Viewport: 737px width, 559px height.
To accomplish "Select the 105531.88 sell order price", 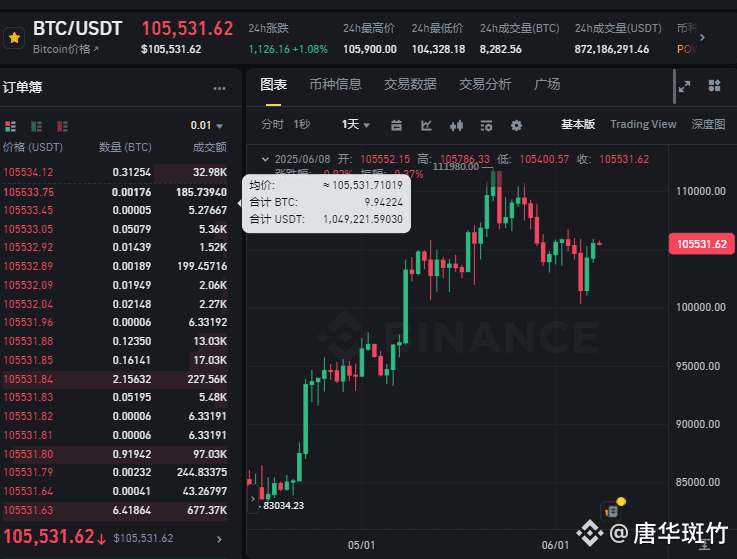I will click(28, 341).
